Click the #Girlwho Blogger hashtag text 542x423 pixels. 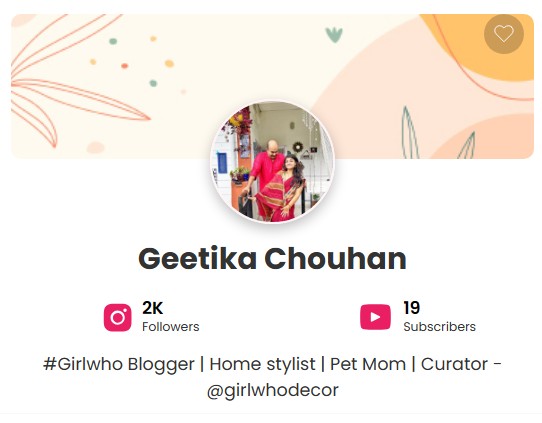(x=119, y=364)
